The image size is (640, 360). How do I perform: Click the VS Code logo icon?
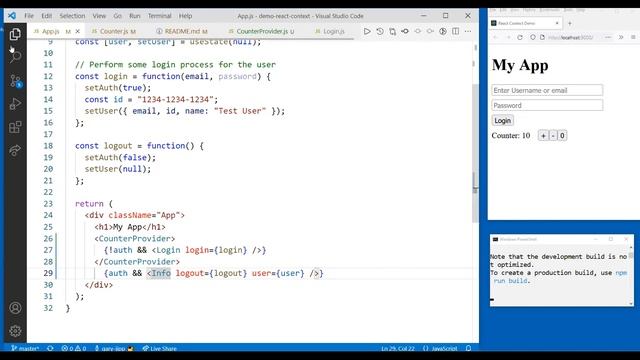tap(12, 16)
